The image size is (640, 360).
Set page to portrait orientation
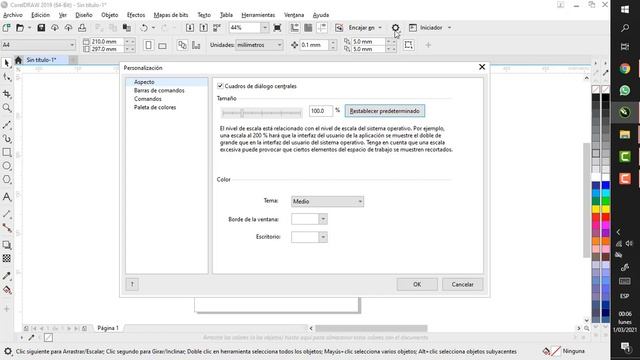(x=149, y=45)
